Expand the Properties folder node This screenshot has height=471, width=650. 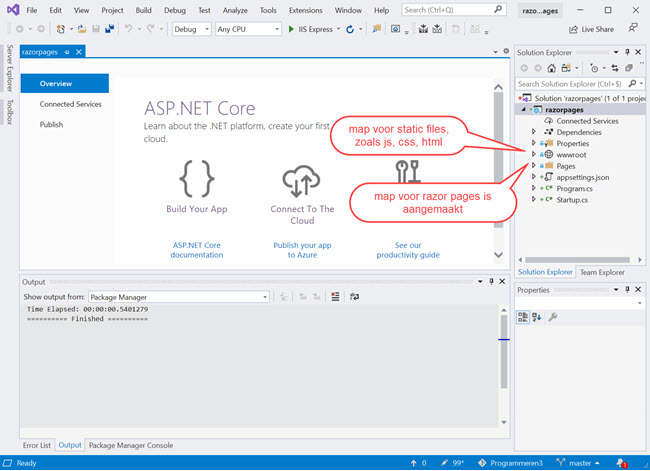(534, 143)
